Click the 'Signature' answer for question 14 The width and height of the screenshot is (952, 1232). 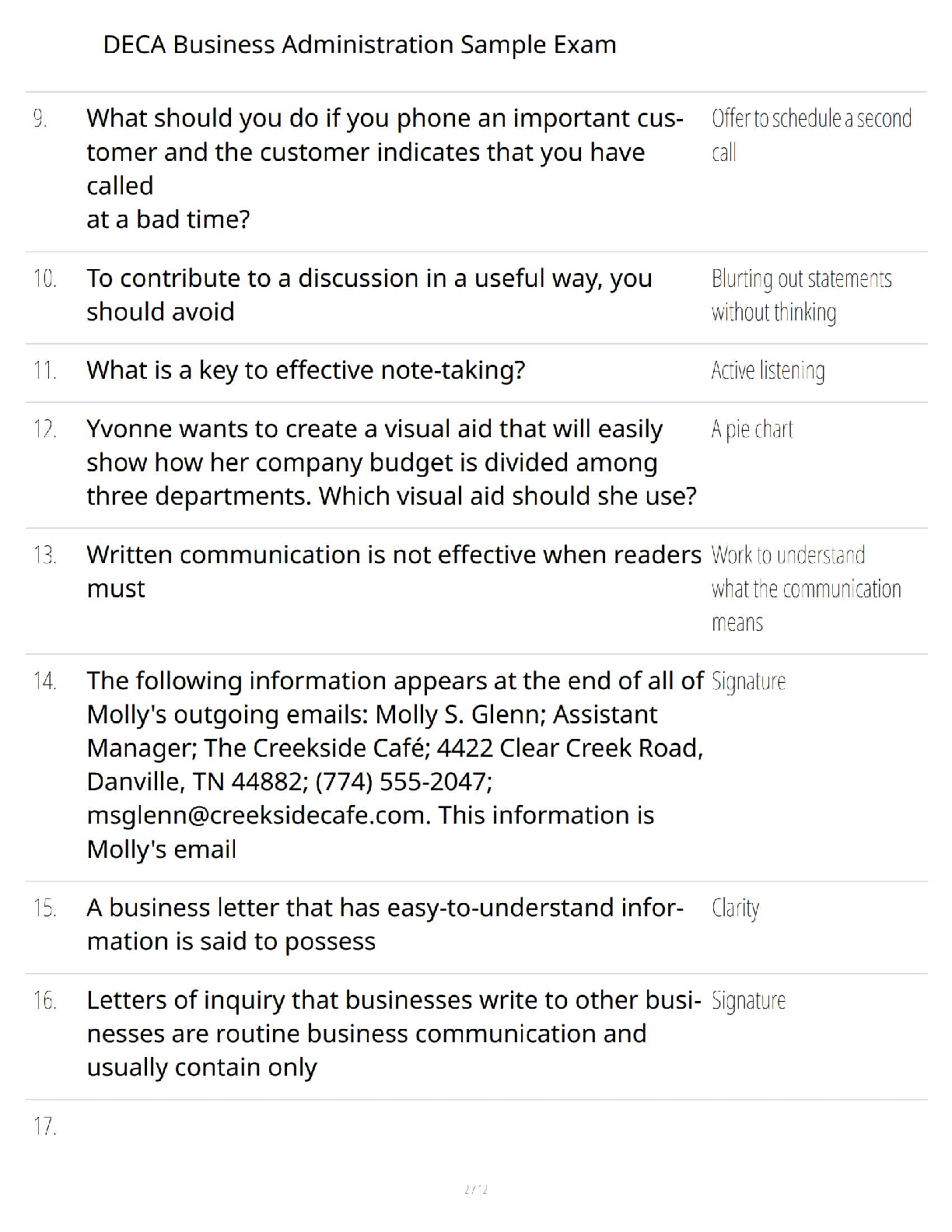(x=748, y=681)
